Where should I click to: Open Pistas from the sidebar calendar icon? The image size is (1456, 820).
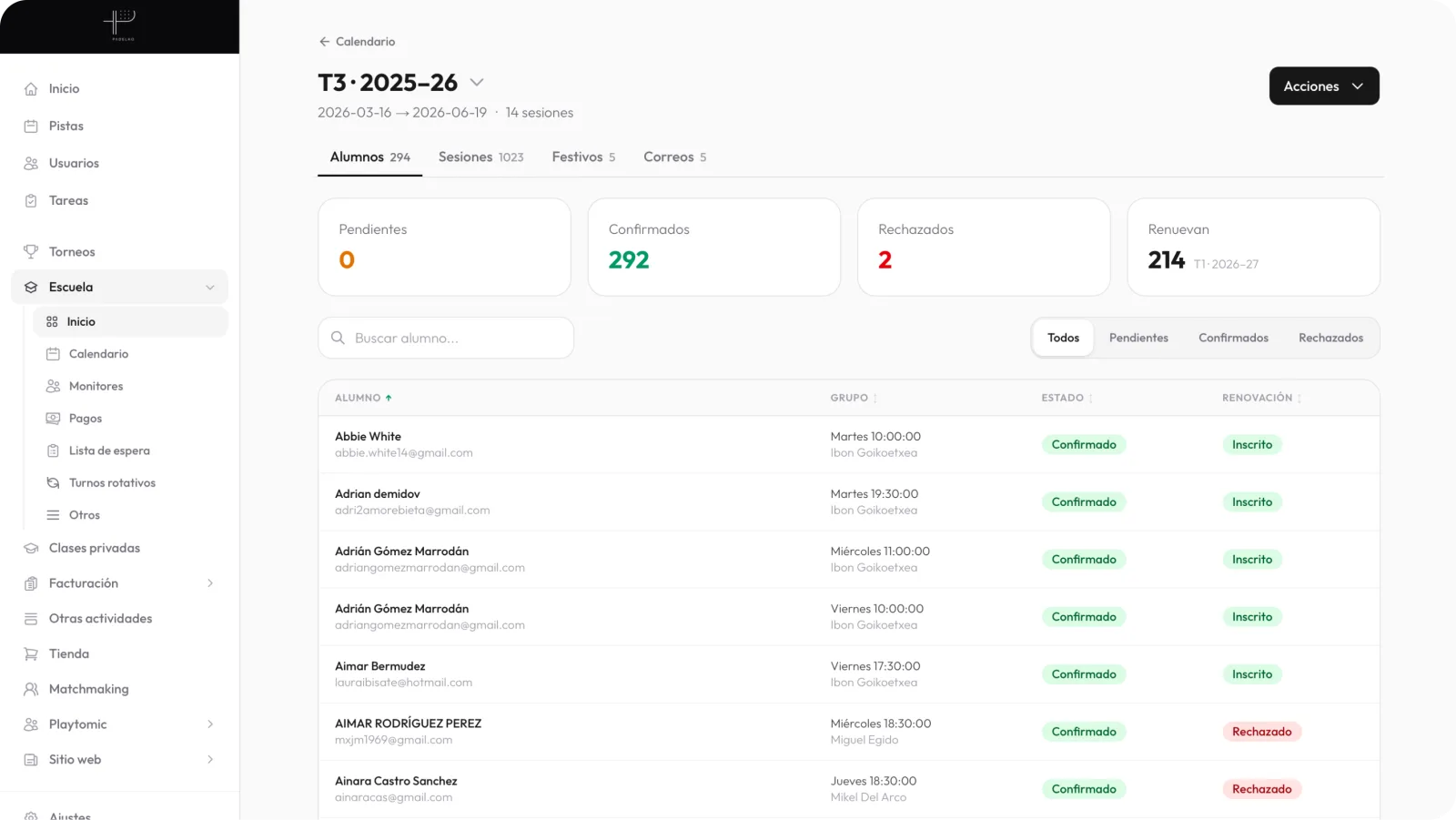[31, 127]
